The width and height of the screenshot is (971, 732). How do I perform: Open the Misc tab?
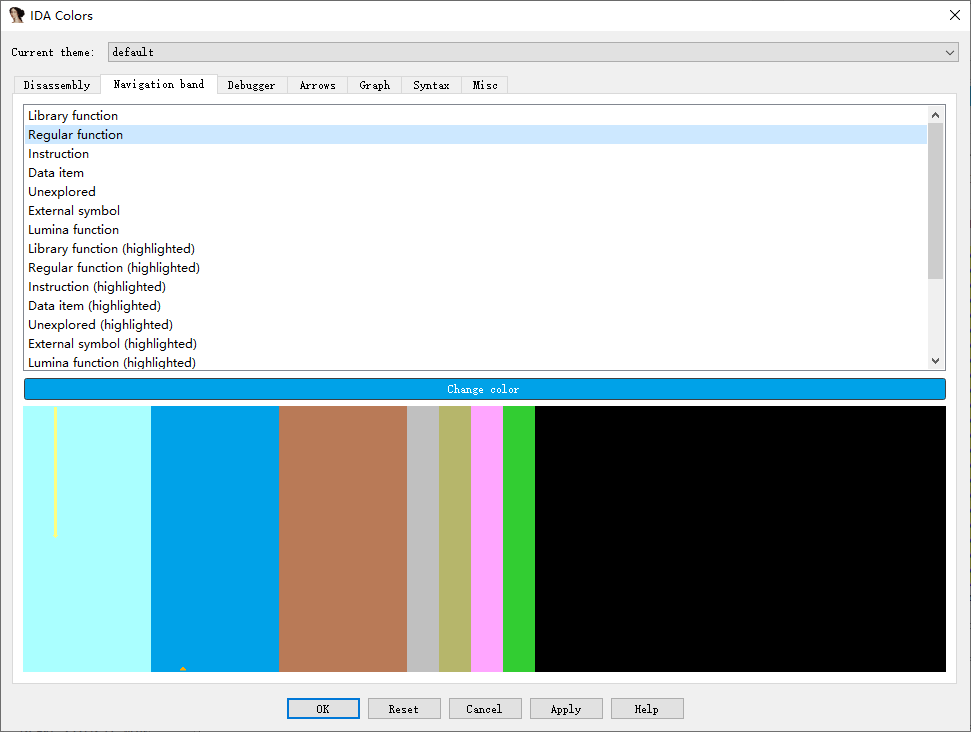pyautogui.click(x=485, y=85)
